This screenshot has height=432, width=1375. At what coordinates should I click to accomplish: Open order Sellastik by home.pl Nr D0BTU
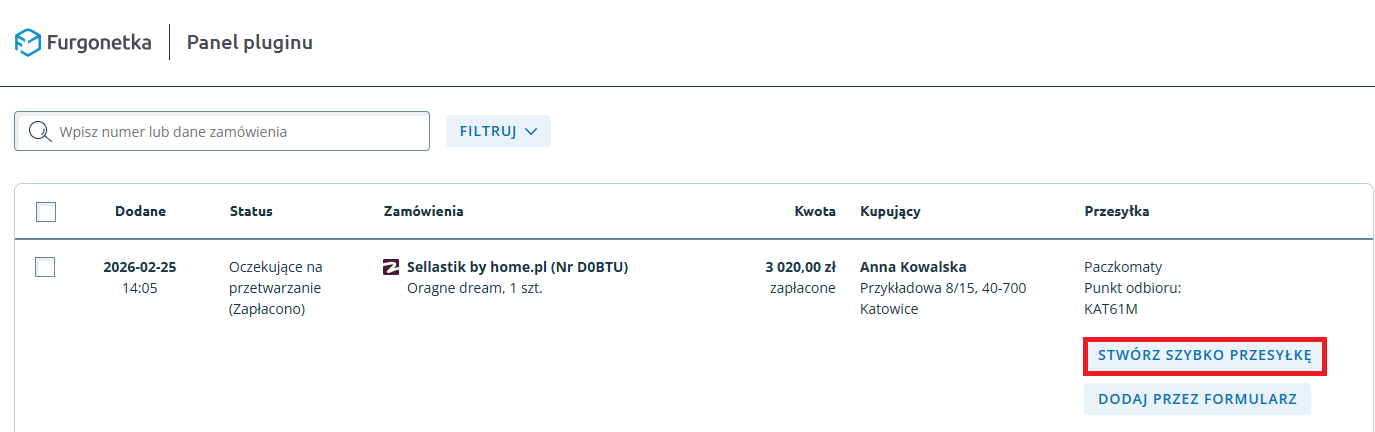517,267
